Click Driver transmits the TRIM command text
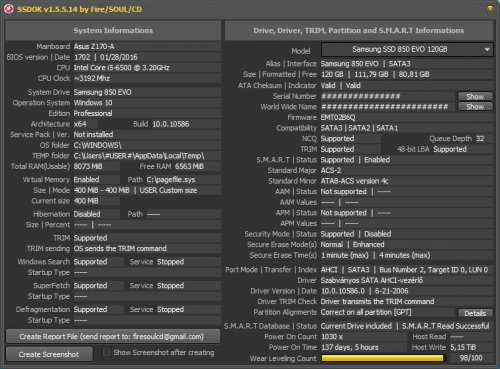This screenshot has width=500, height=369. click(x=377, y=302)
